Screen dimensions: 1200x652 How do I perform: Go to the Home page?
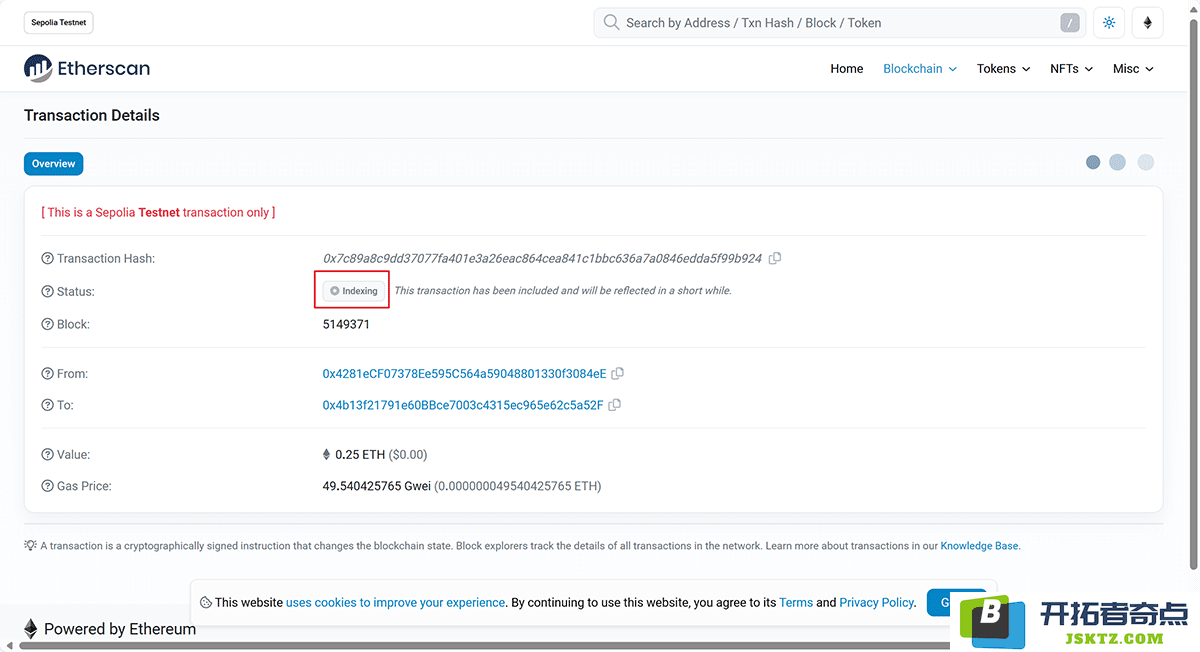pyautogui.click(x=847, y=69)
